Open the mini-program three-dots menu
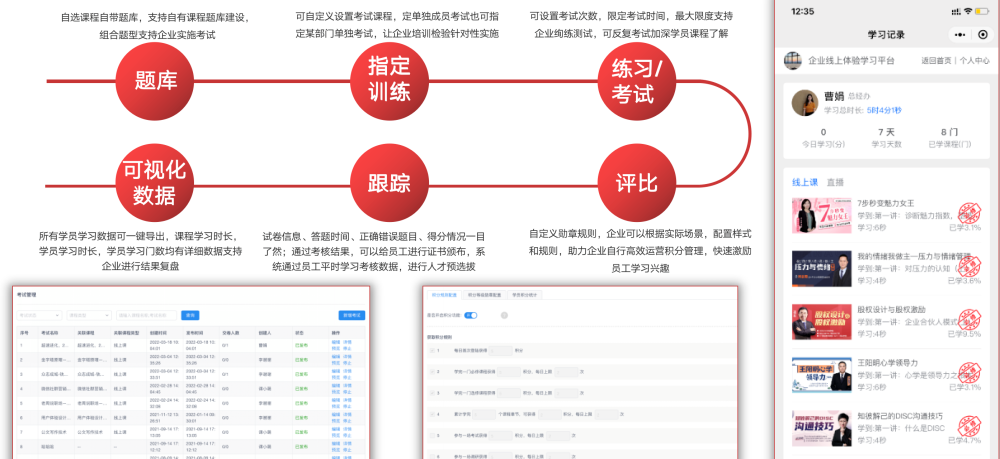 click(960, 34)
